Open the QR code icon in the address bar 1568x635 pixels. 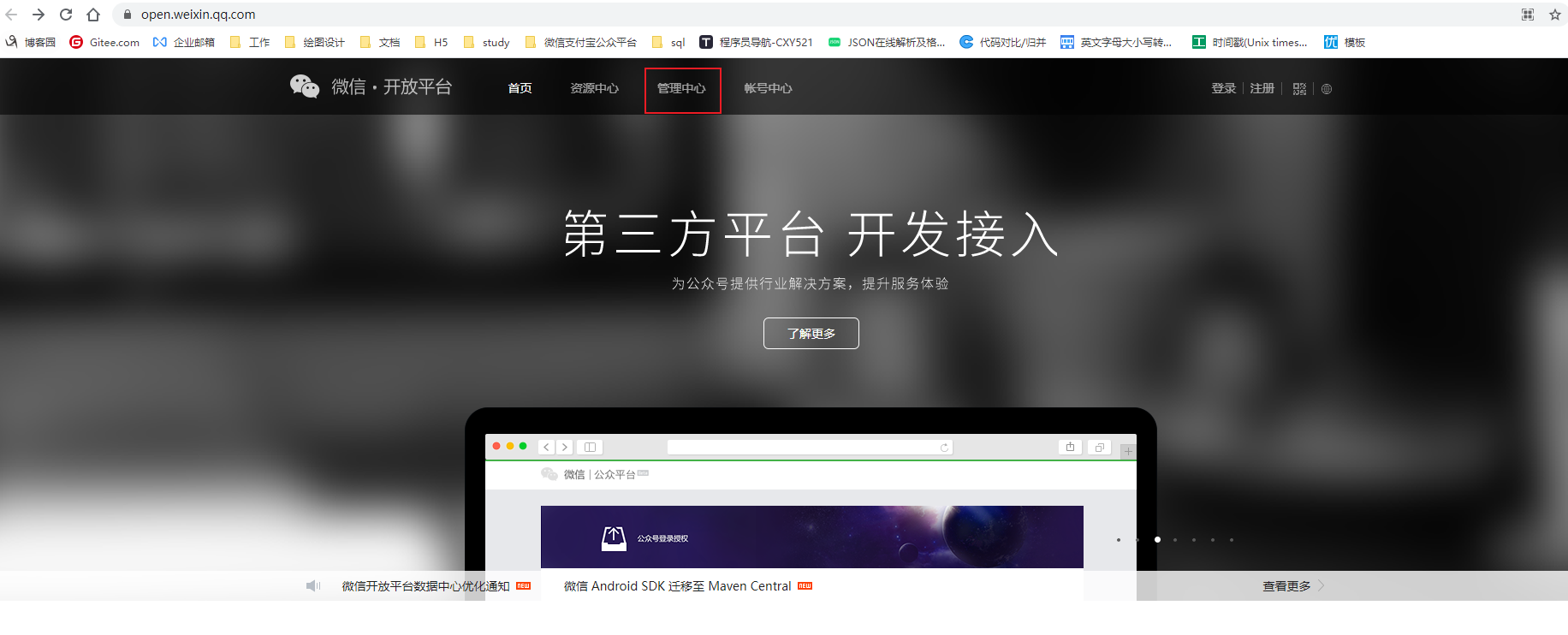coord(1528,15)
